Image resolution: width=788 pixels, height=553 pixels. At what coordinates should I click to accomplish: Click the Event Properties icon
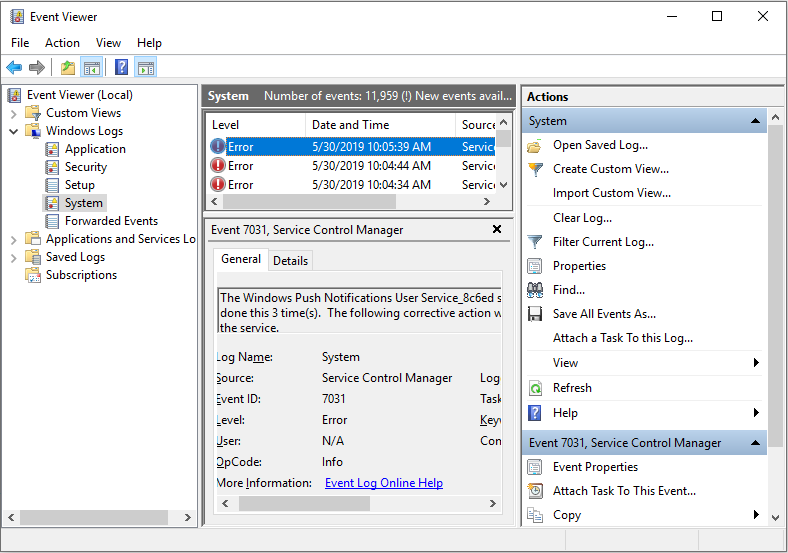click(x=535, y=467)
